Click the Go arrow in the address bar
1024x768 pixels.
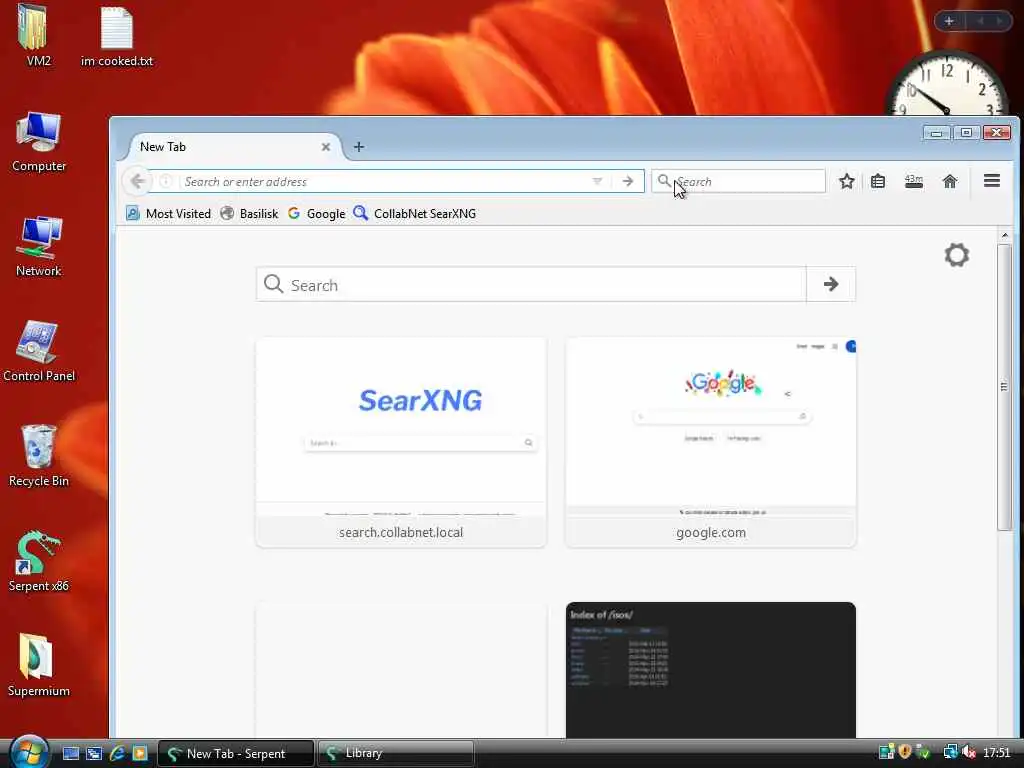tap(628, 181)
